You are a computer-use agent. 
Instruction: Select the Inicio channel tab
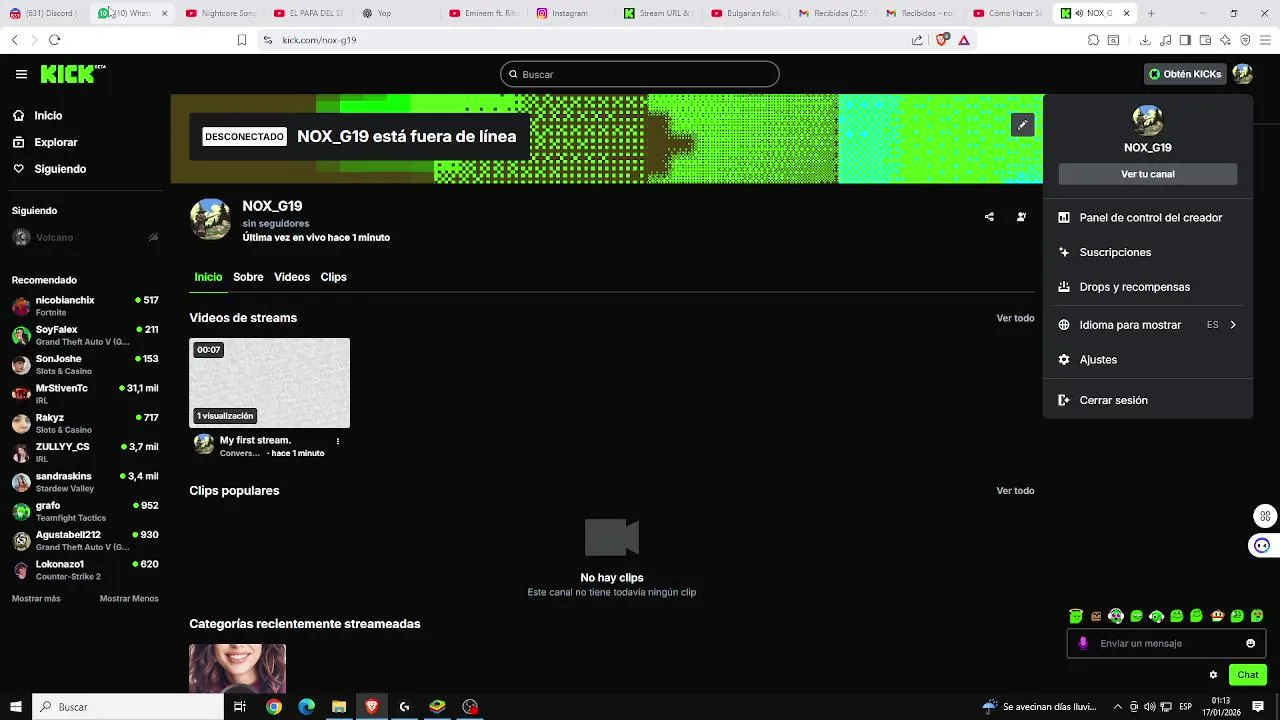pos(208,277)
